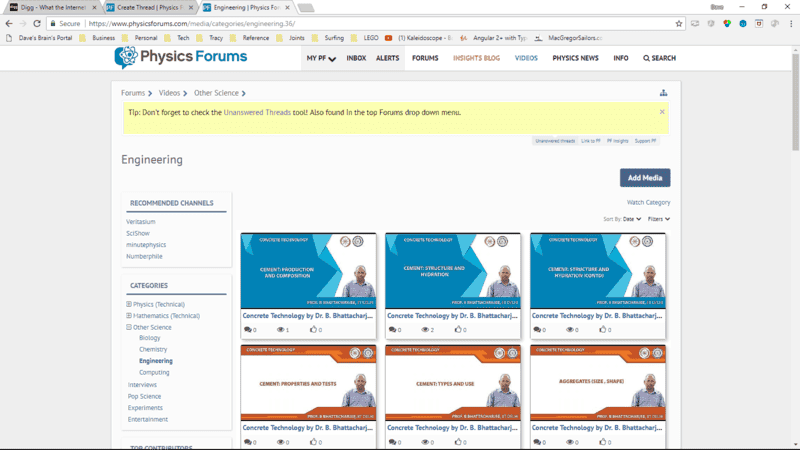Switch to the Create Thread tab
The image size is (800, 450).
147,8
